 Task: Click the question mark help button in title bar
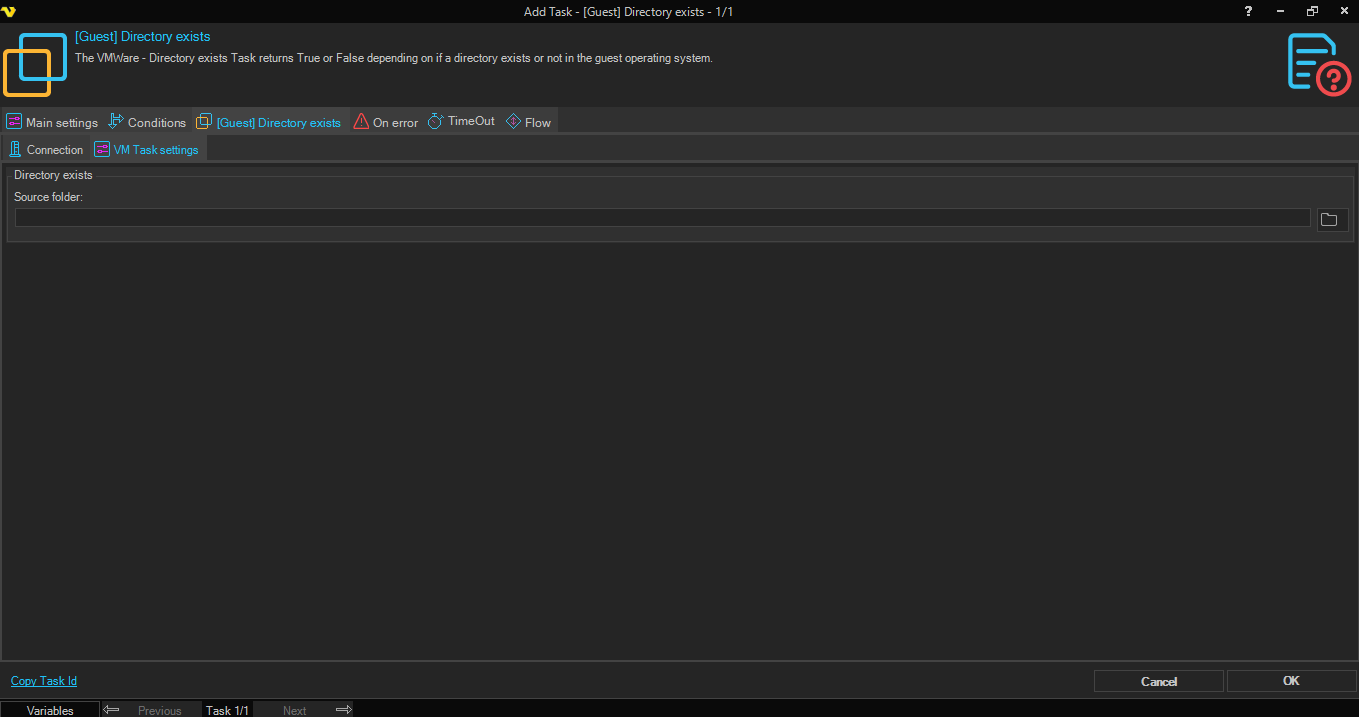[x=1248, y=11]
